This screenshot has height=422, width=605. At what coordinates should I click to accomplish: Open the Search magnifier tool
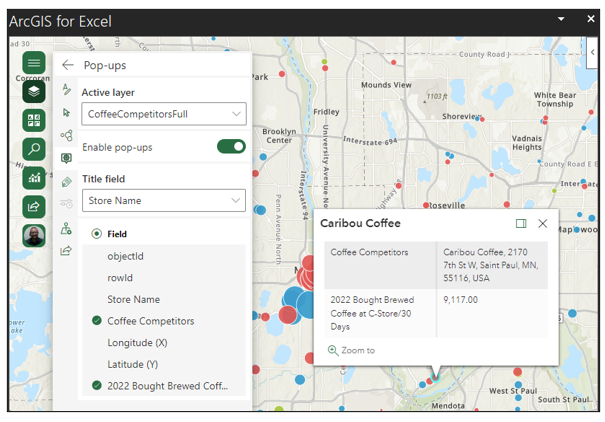(x=34, y=149)
